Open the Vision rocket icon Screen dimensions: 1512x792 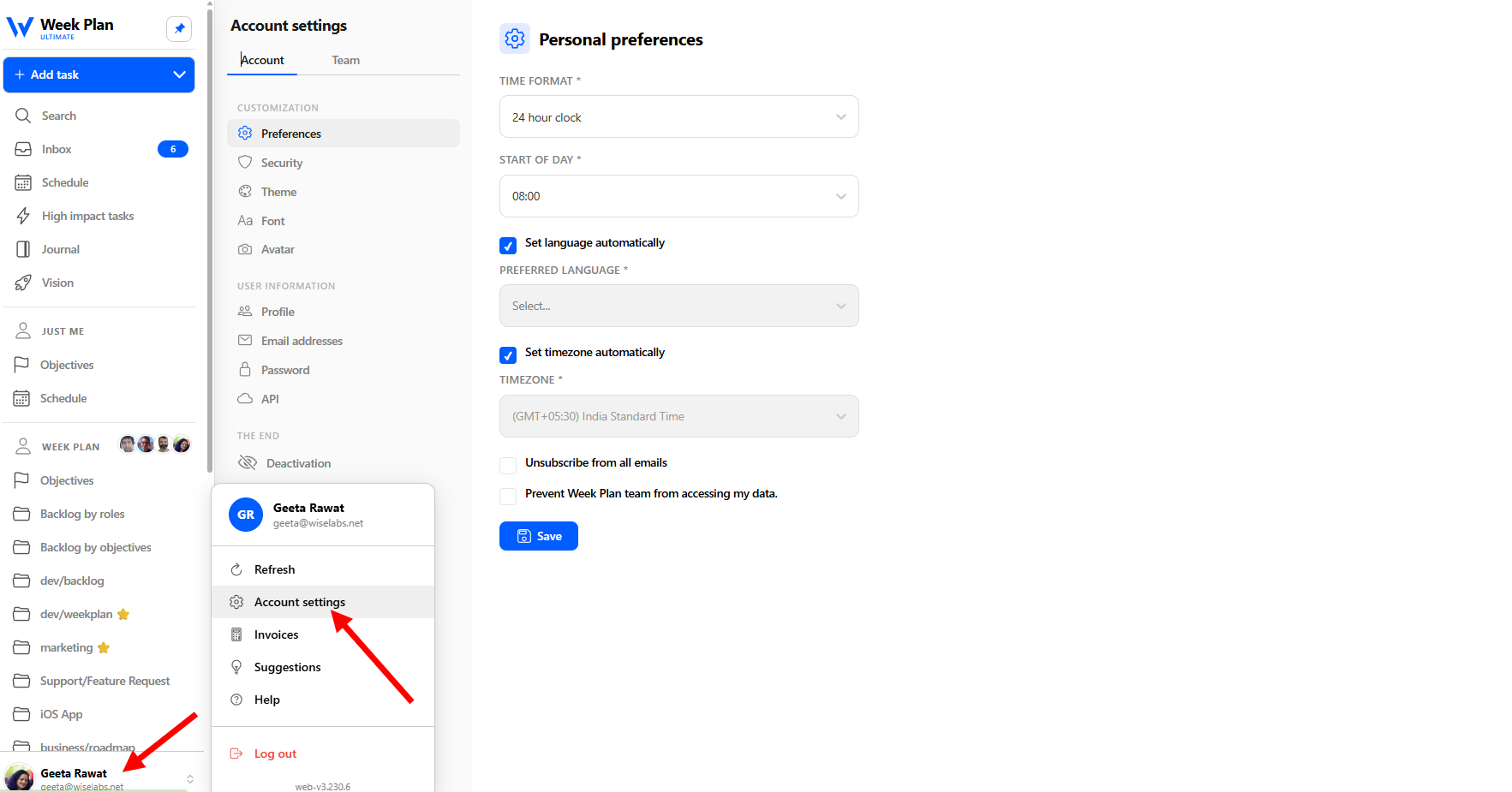point(23,283)
